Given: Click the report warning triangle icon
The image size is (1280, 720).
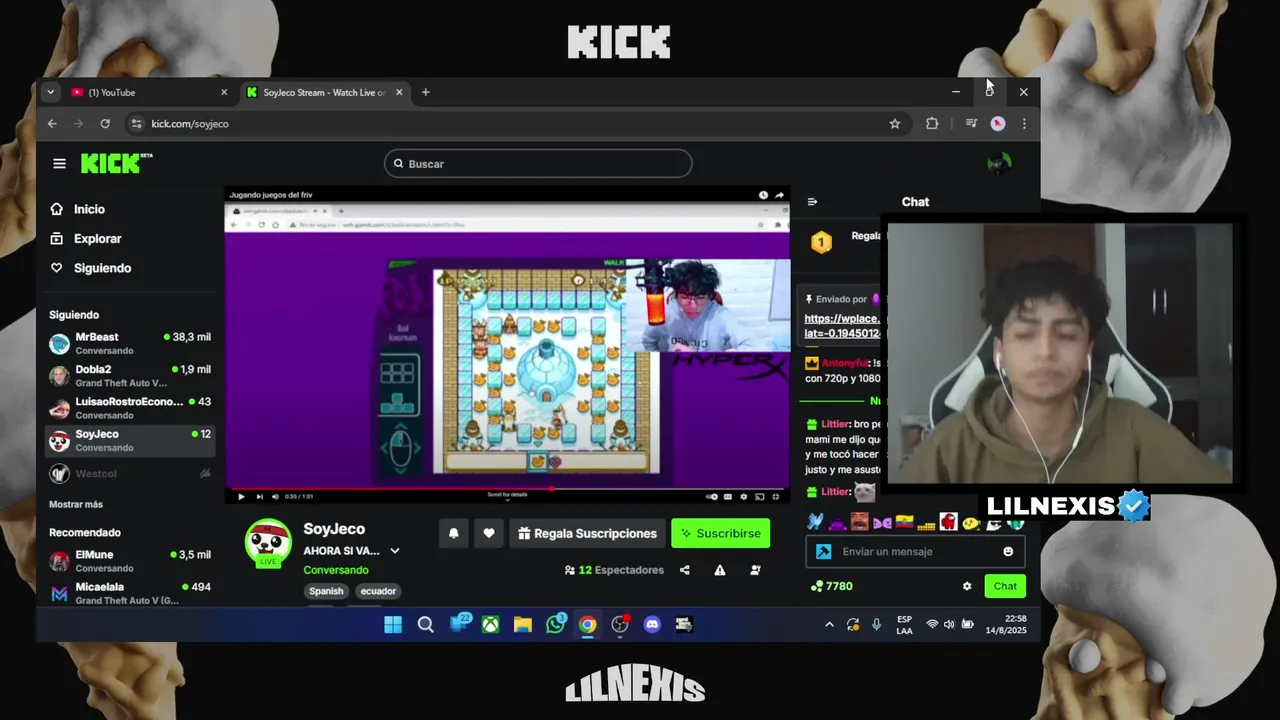Looking at the screenshot, I should click(x=720, y=570).
